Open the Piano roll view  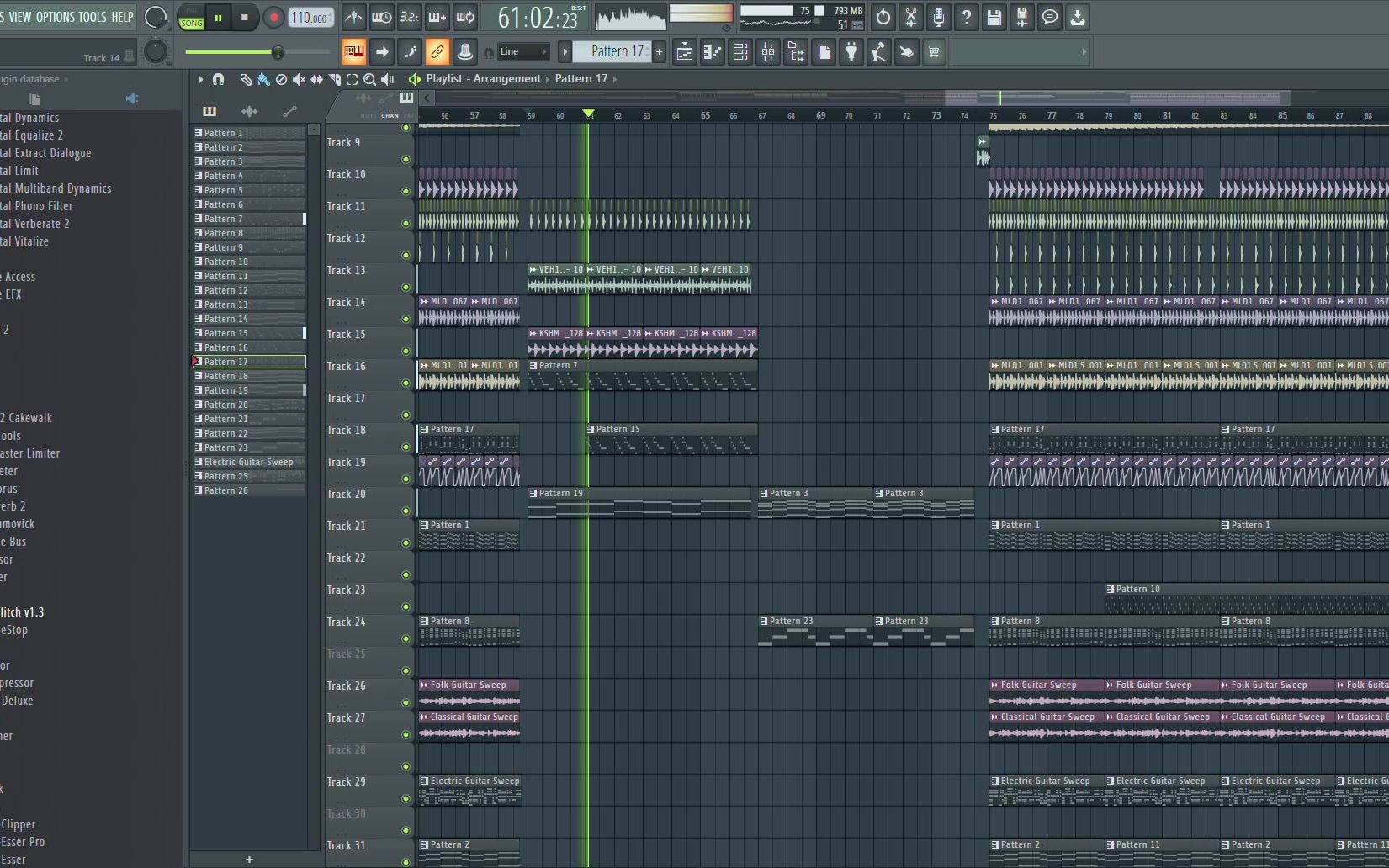coord(713,52)
